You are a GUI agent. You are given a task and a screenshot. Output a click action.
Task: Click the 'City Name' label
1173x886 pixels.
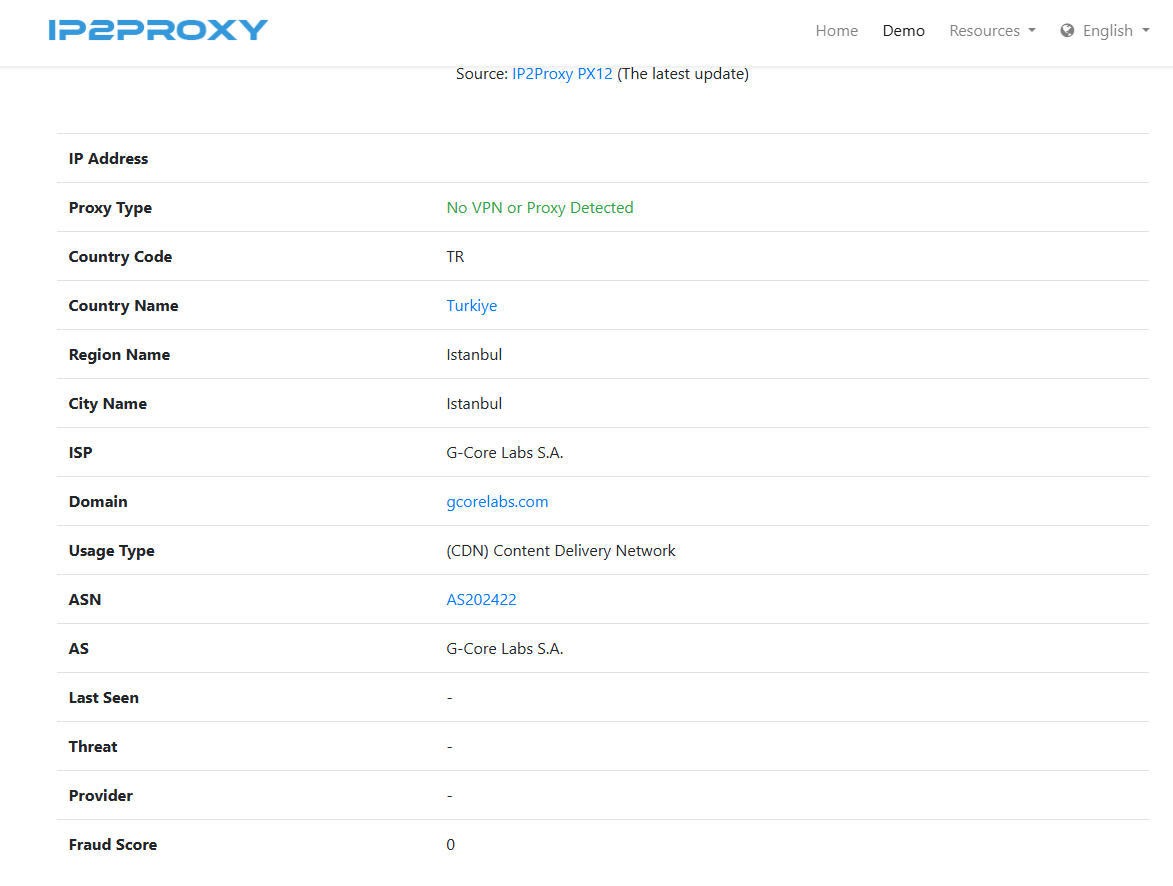[108, 403]
